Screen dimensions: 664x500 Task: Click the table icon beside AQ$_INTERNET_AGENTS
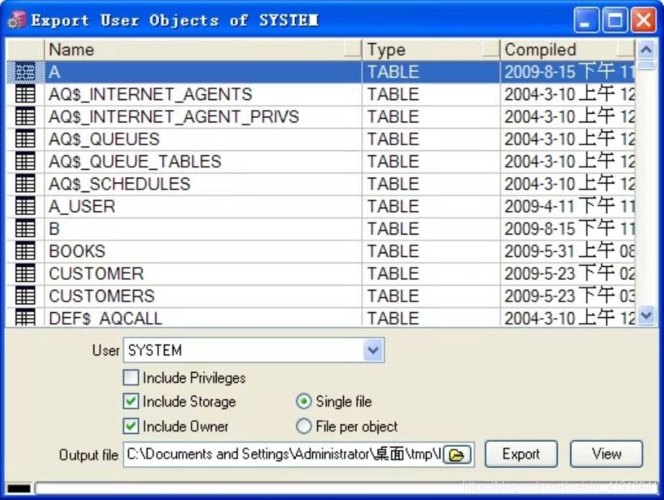point(25,94)
